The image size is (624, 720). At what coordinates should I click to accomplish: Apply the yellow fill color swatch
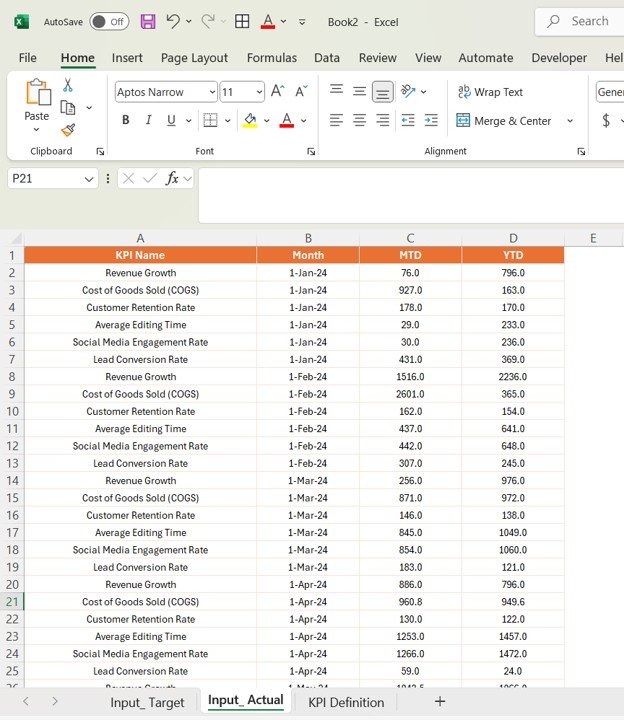[x=250, y=121]
